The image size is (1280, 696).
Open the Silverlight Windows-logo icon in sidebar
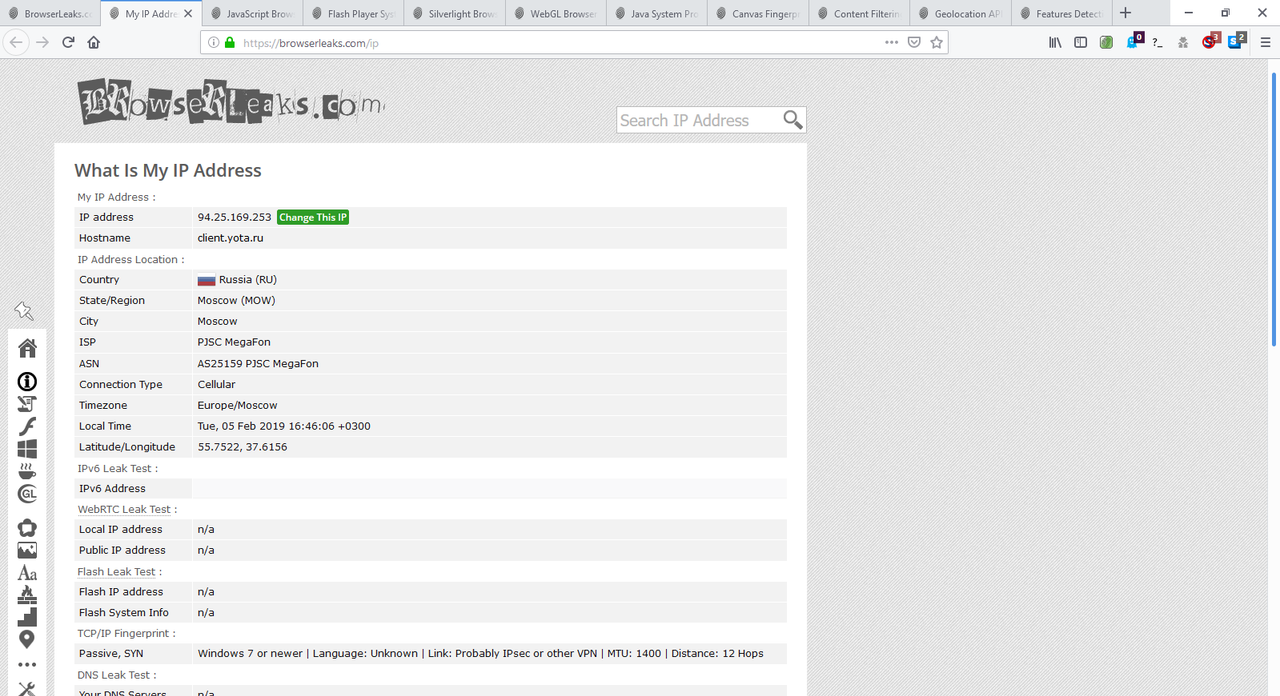[27, 449]
